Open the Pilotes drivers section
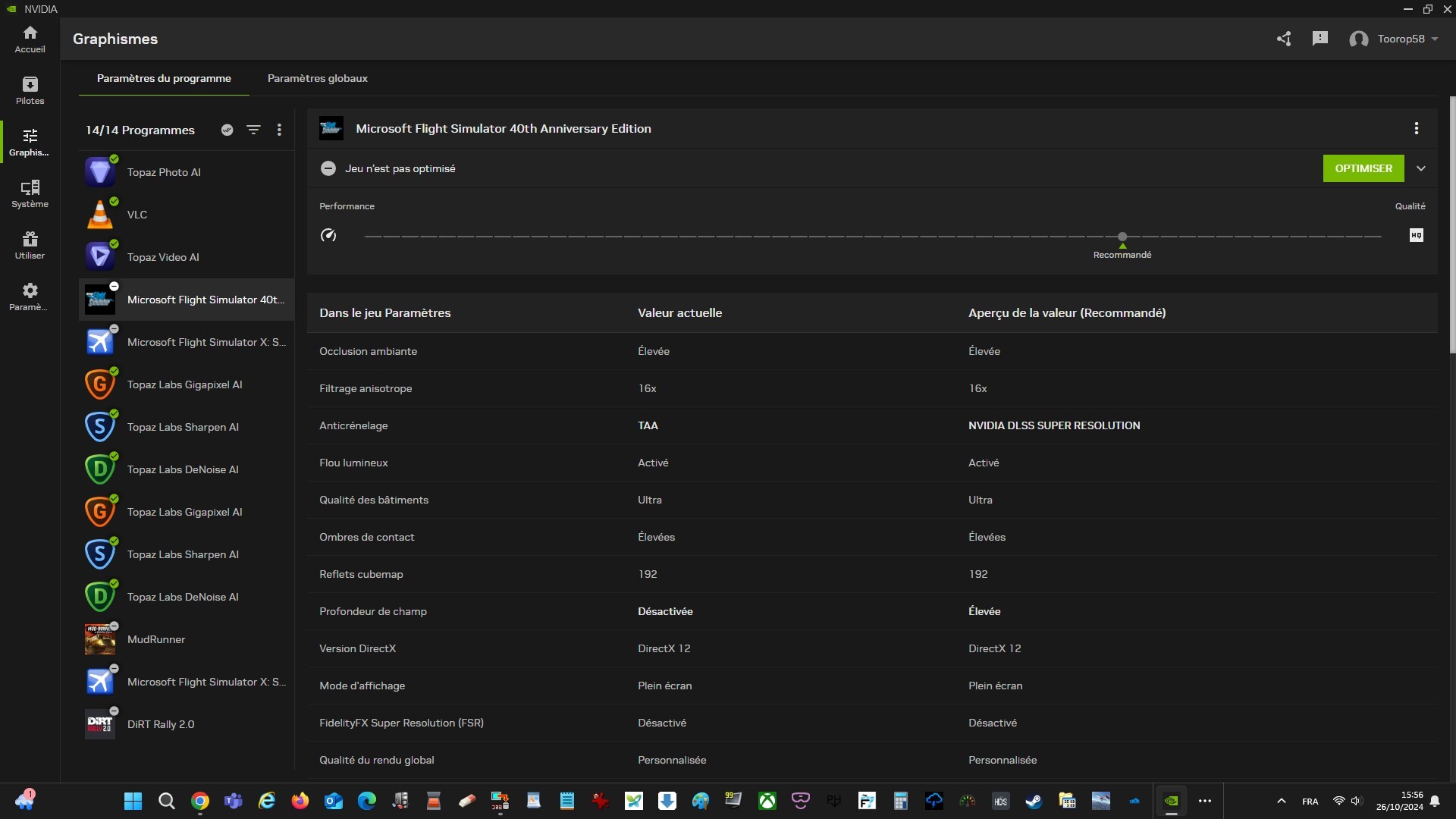The height and width of the screenshot is (819, 1456). (30, 90)
